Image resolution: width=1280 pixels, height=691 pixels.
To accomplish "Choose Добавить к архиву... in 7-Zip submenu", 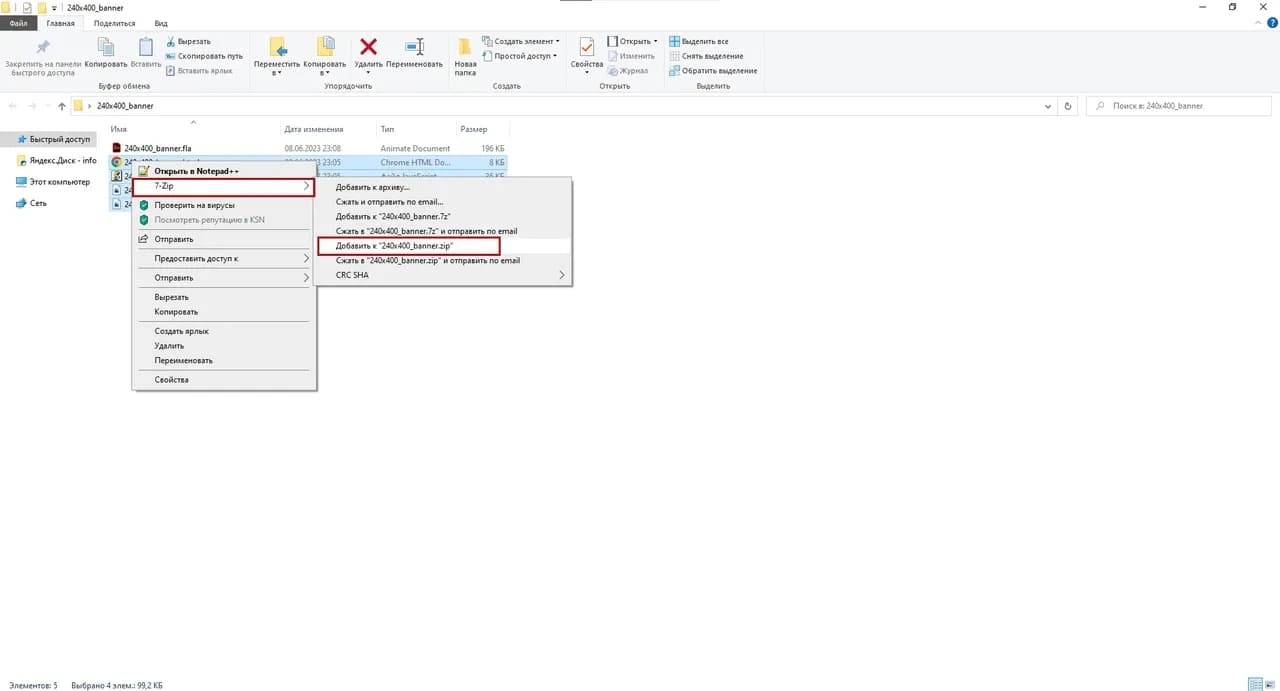I will pyautogui.click(x=443, y=187).
